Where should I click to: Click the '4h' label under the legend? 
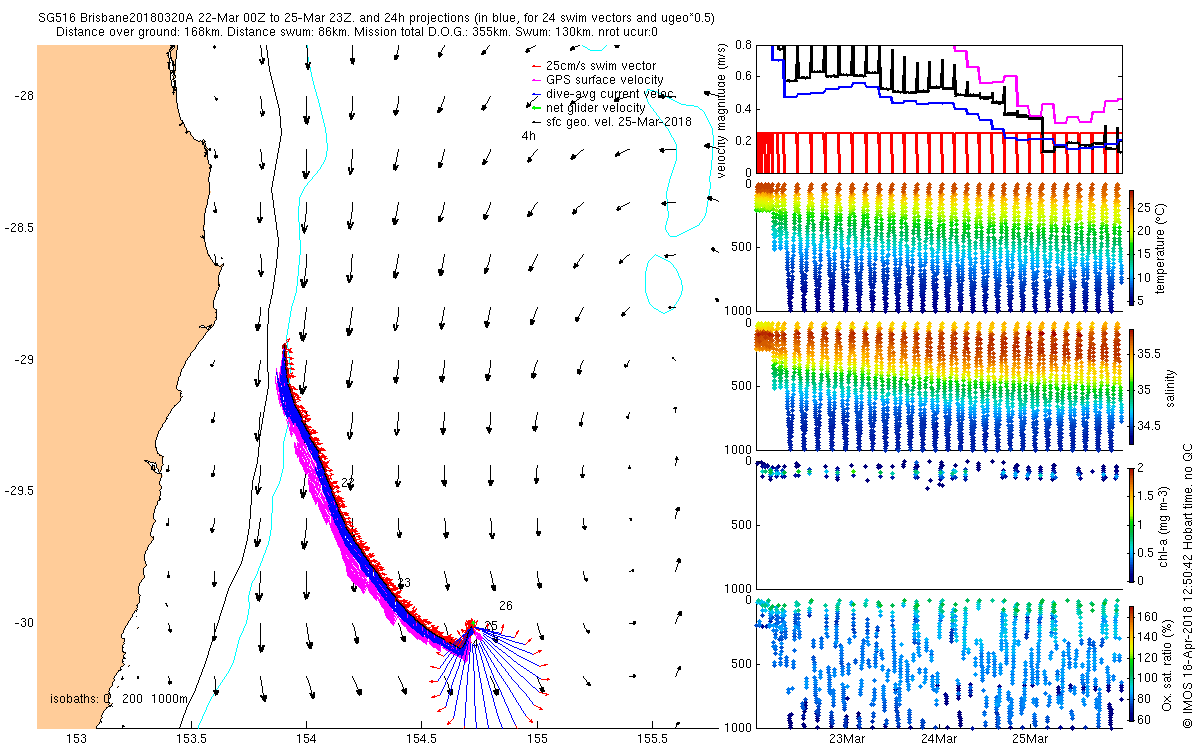click(x=528, y=136)
